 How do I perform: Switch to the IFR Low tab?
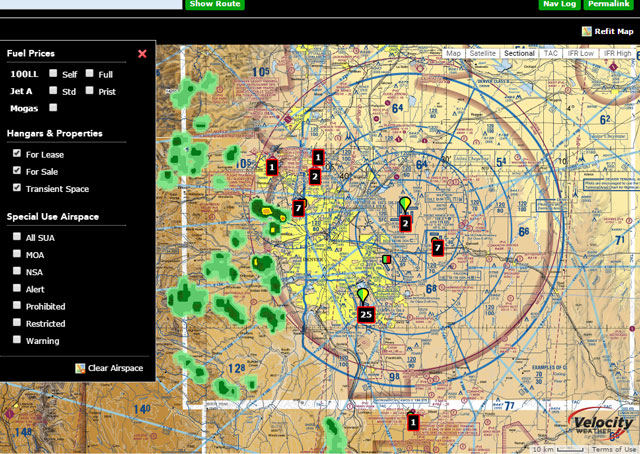coord(580,53)
